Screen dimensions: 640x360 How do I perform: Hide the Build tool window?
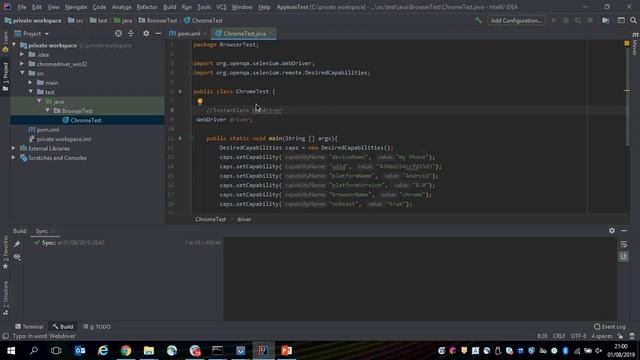(624, 231)
